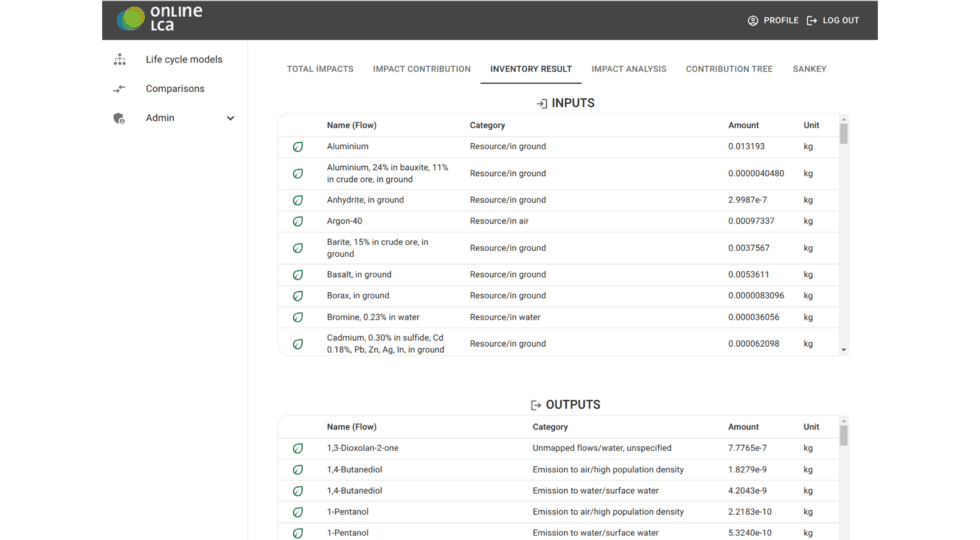Open the Sankey tab
Viewport: 980px width, 540px height.
(809, 69)
